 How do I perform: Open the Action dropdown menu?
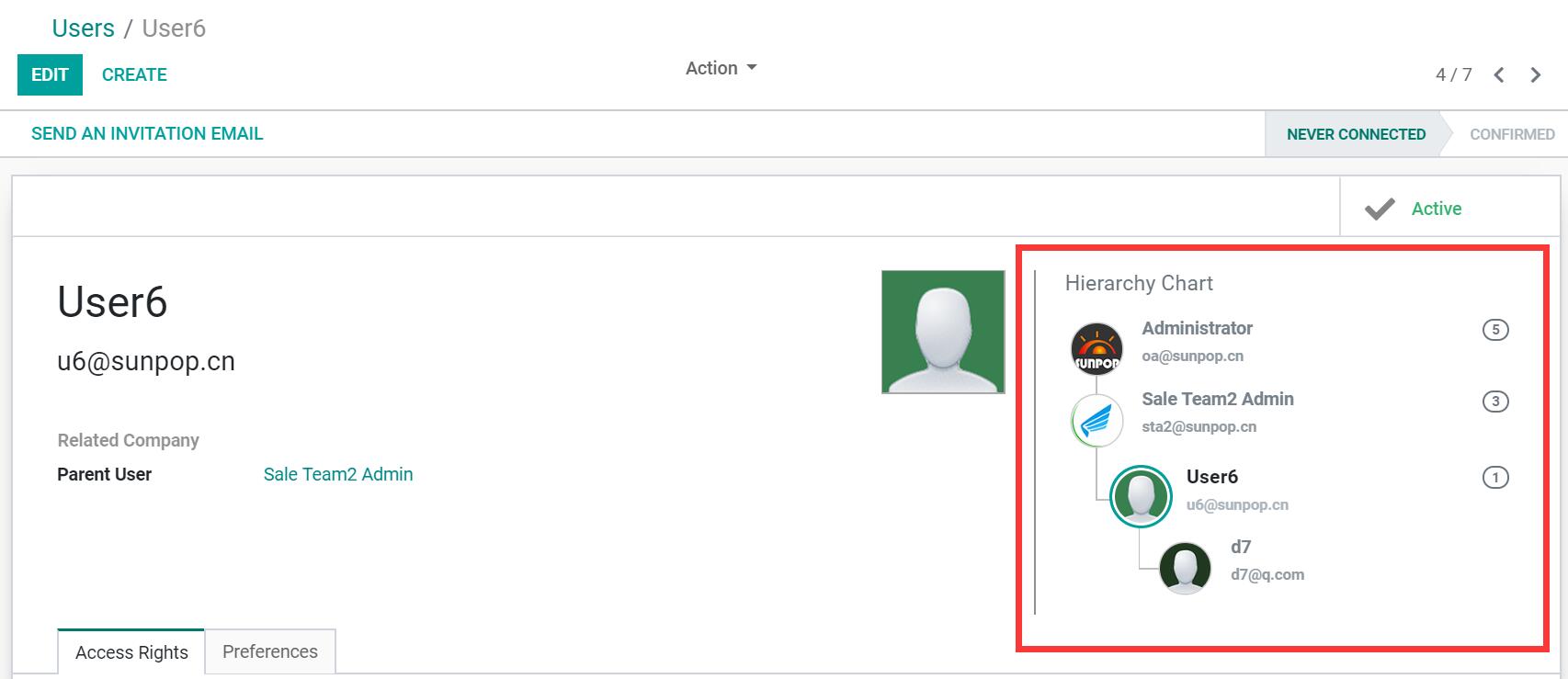721,68
